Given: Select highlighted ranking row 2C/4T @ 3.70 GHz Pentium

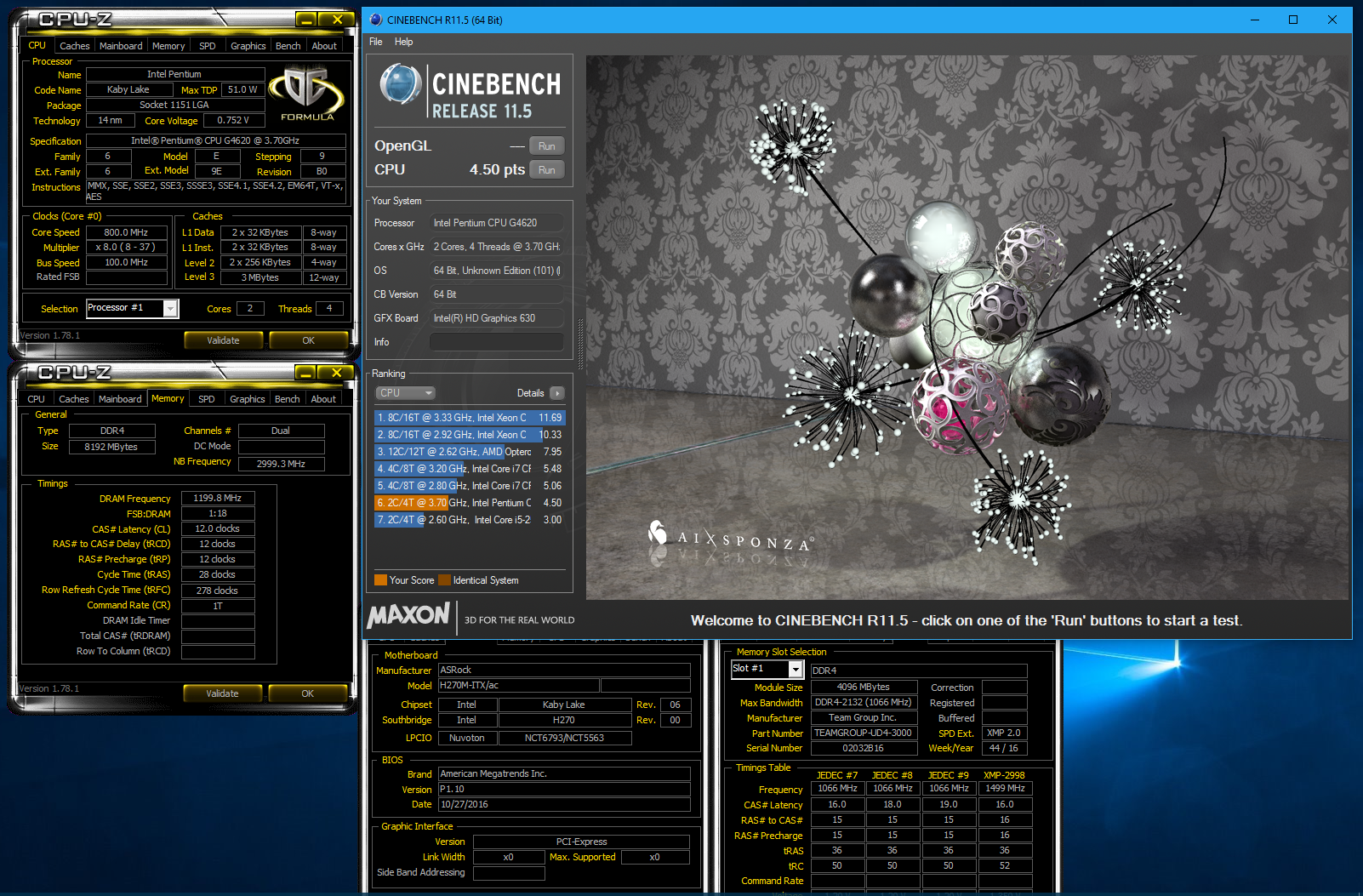Looking at the screenshot, I should 470,503.
